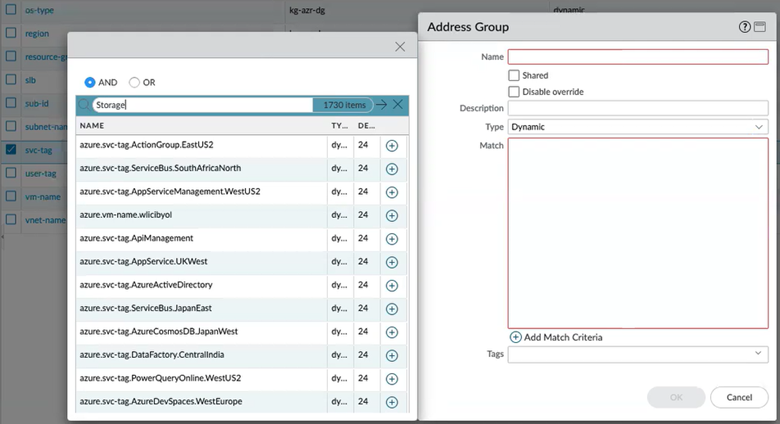
Task: Select the region tree item
Action: tap(37, 33)
